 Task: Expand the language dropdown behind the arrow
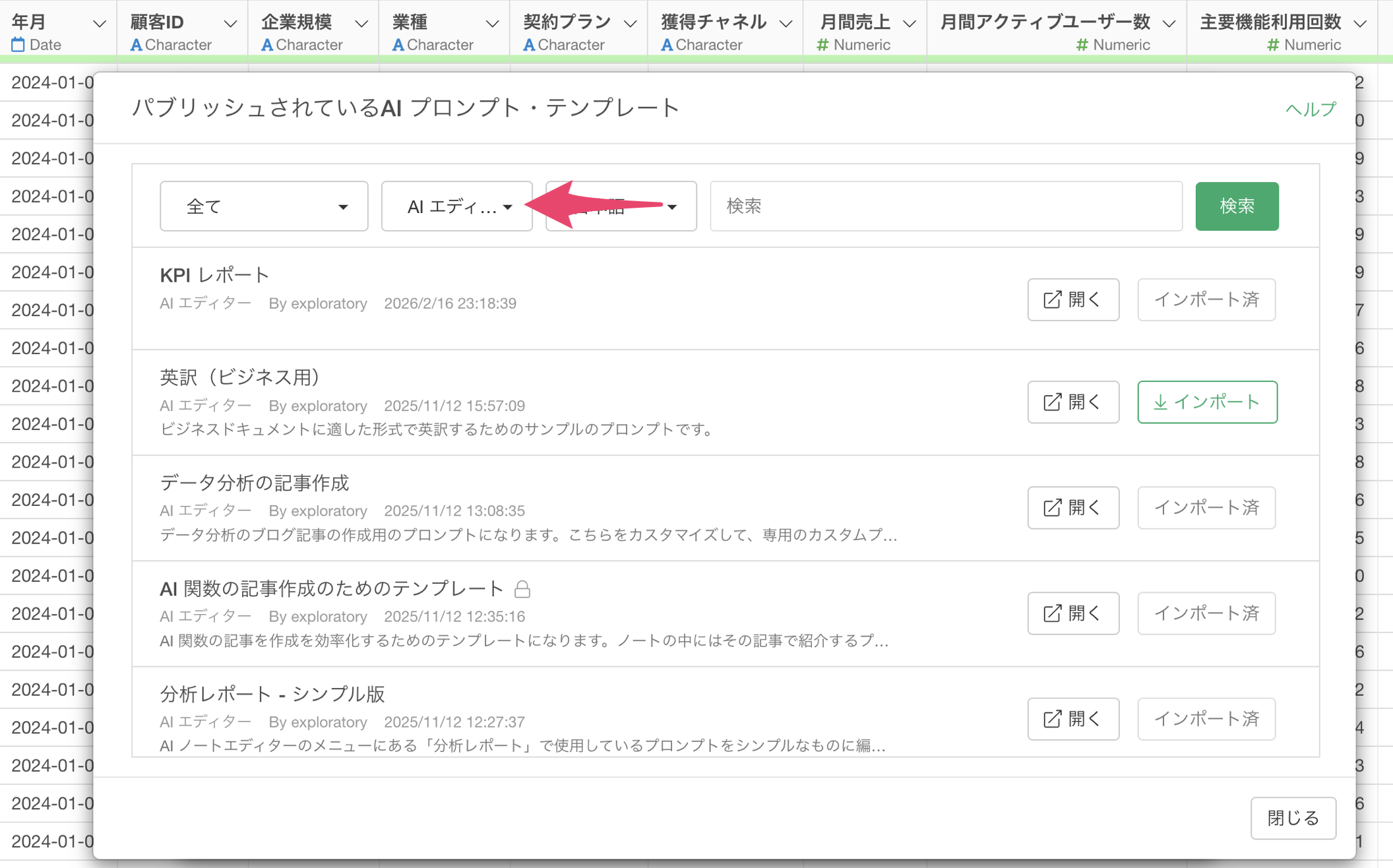click(x=671, y=207)
